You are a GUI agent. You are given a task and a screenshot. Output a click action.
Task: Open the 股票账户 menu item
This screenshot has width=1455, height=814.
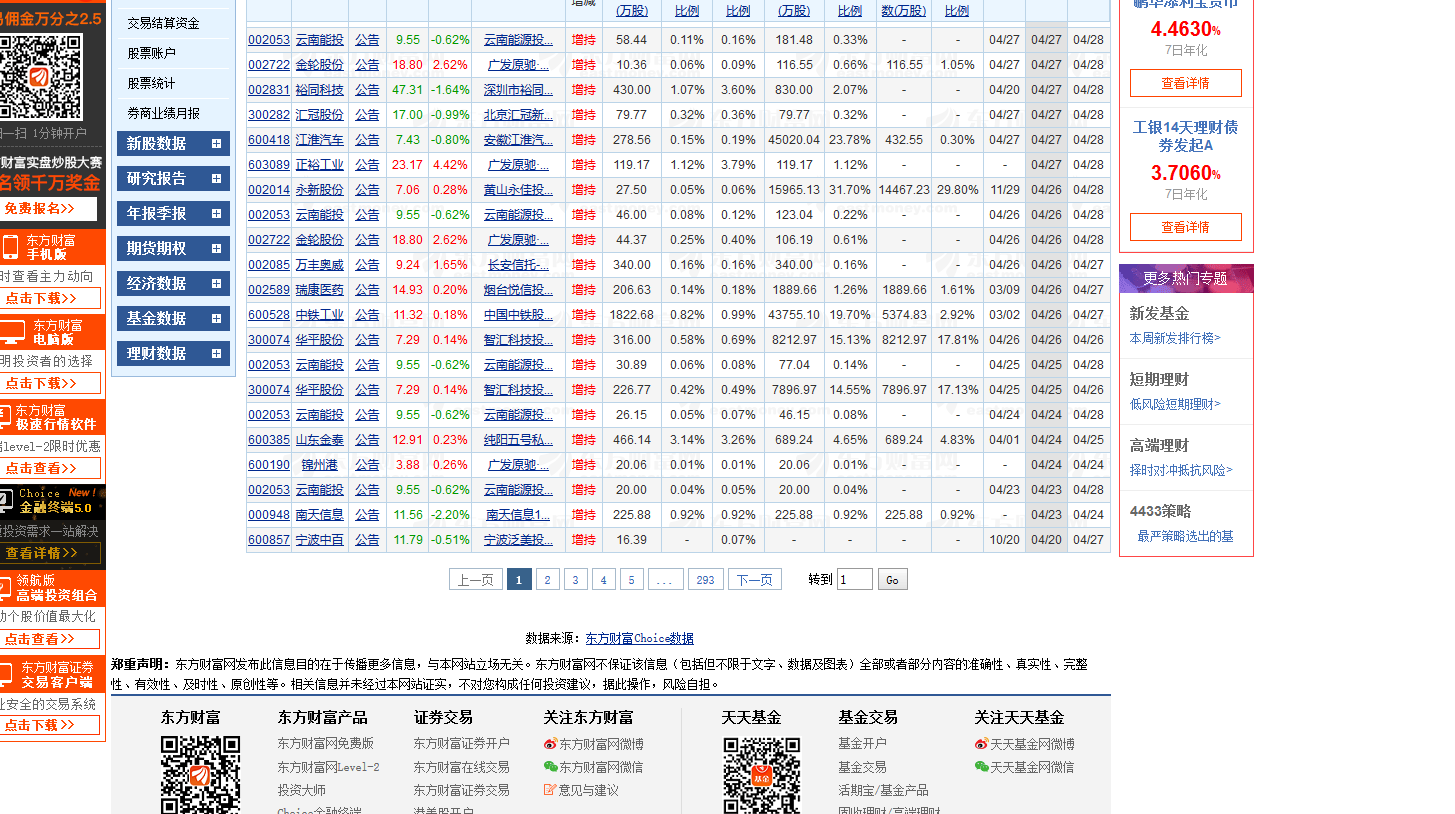point(151,53)
